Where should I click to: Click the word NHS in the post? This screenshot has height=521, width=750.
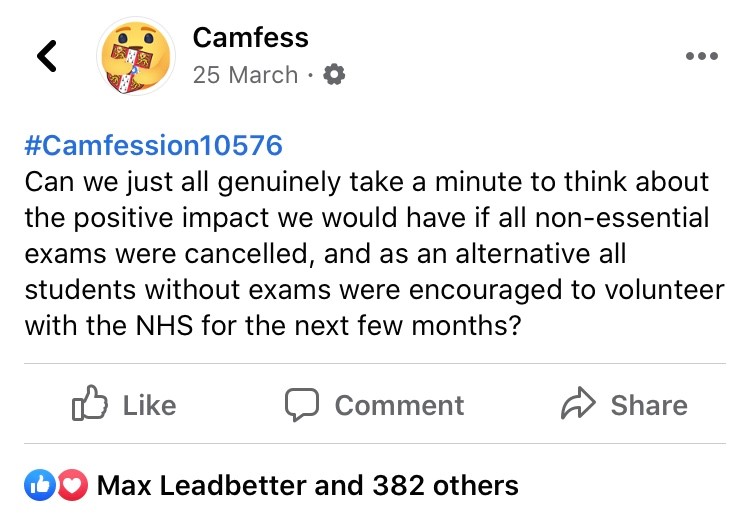pyautogui.click(x=165, y=326)
